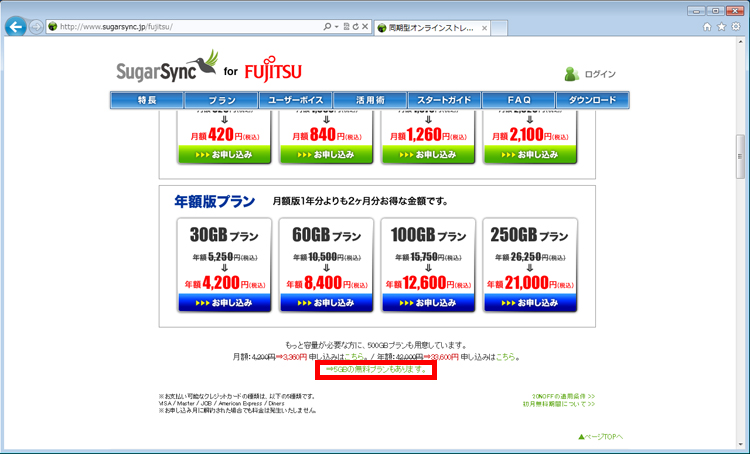Open the プラン menu item
Image resolution: width=750 pixels, height=454 pixels.
point(221,100)
